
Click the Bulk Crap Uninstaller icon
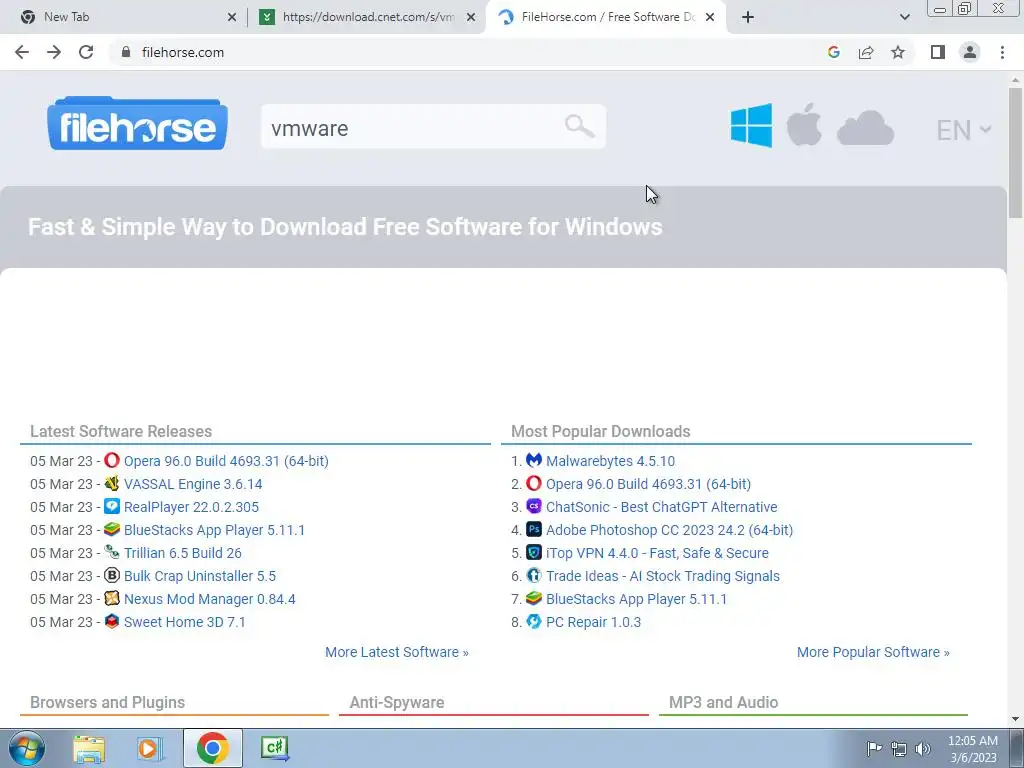(112, 575)
